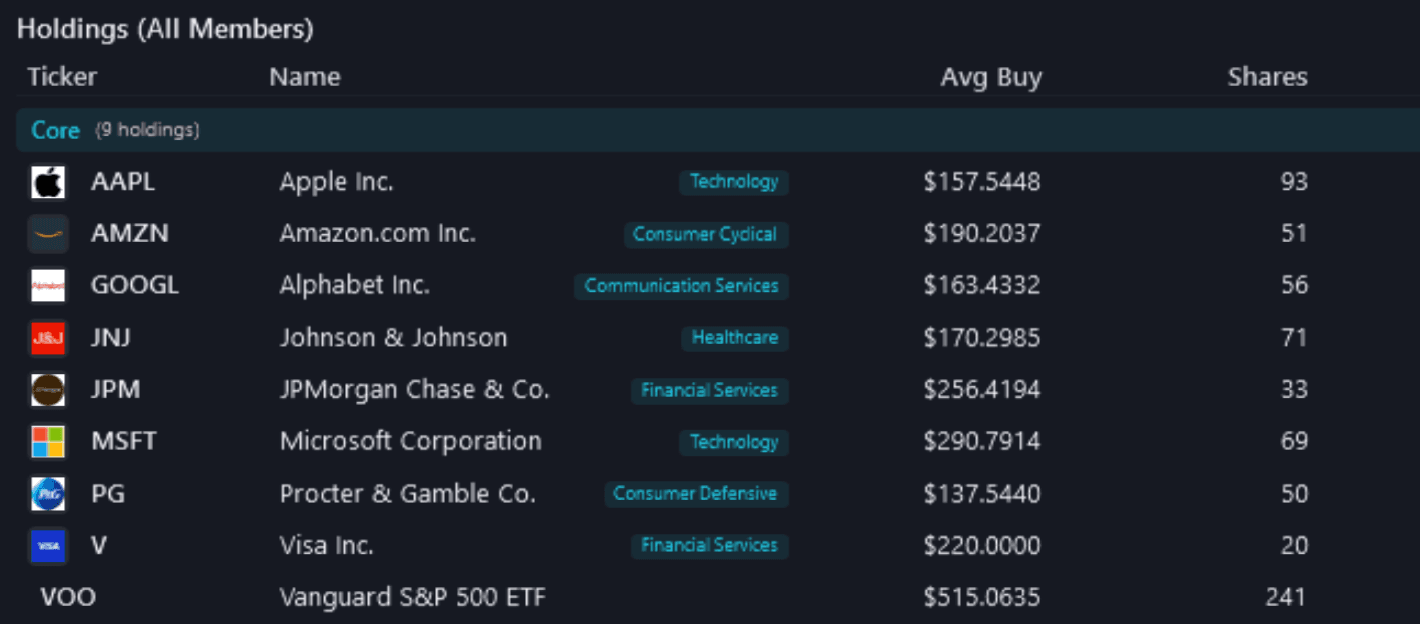Image resolution: width=1420 pixels, height=624 pixels.
Task: Click the 93 shares value
Action: (1294, 182)
